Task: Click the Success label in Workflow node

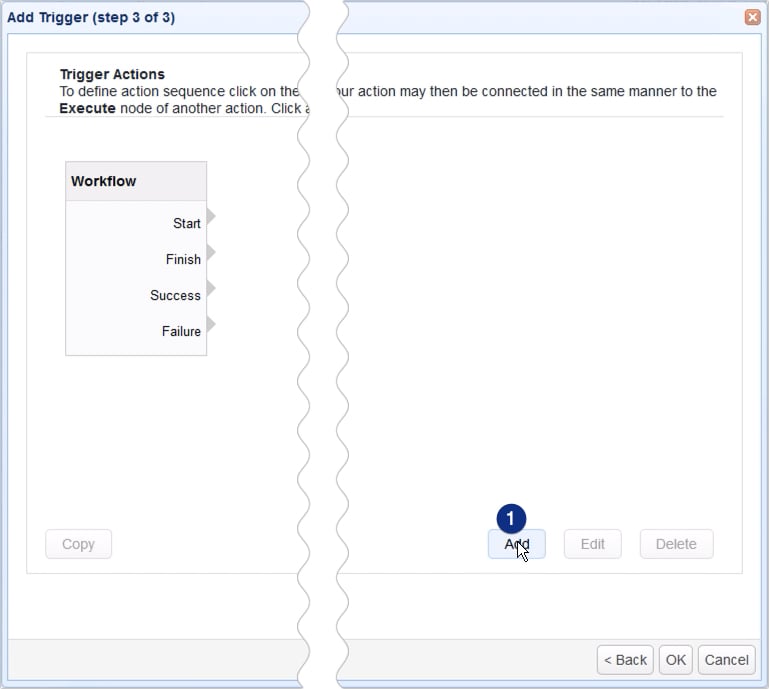Action: 175,295
